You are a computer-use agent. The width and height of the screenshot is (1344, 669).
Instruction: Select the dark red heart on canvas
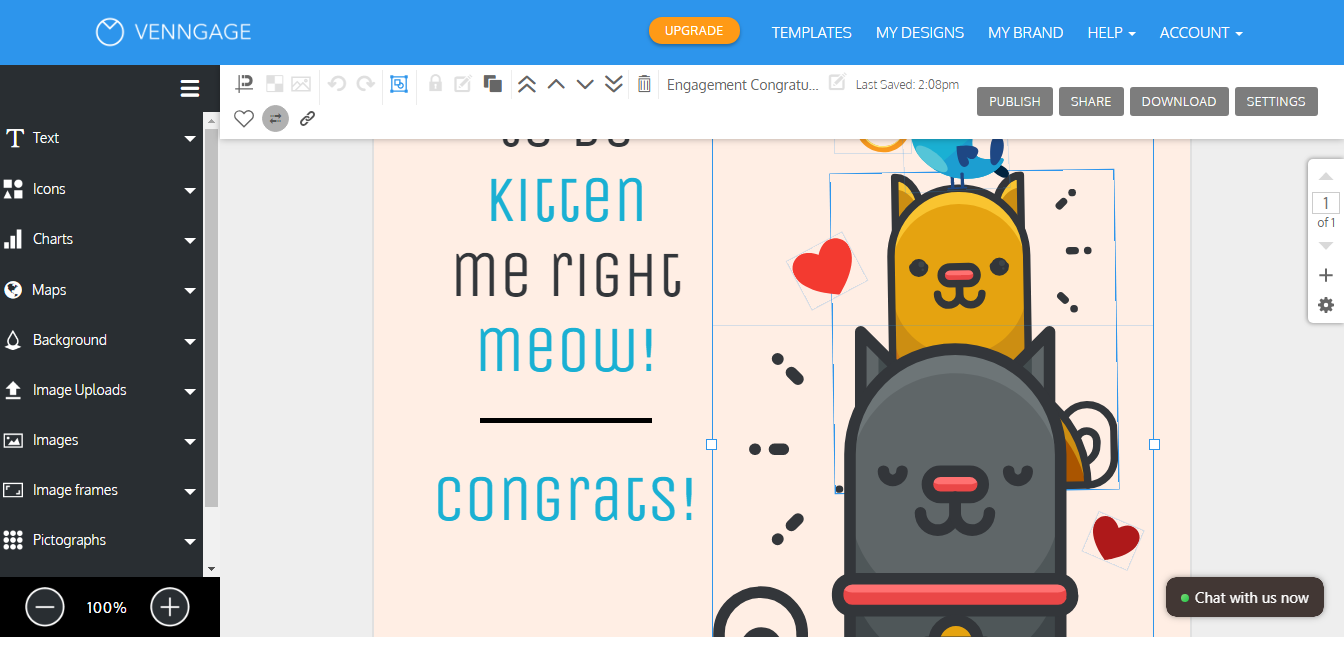tap(1115, 539)
